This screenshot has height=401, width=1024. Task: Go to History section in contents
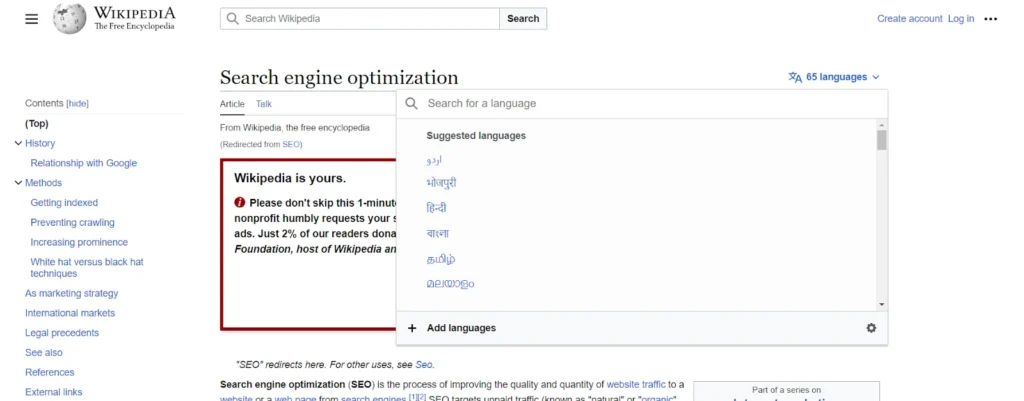click(x=40, y=144)
